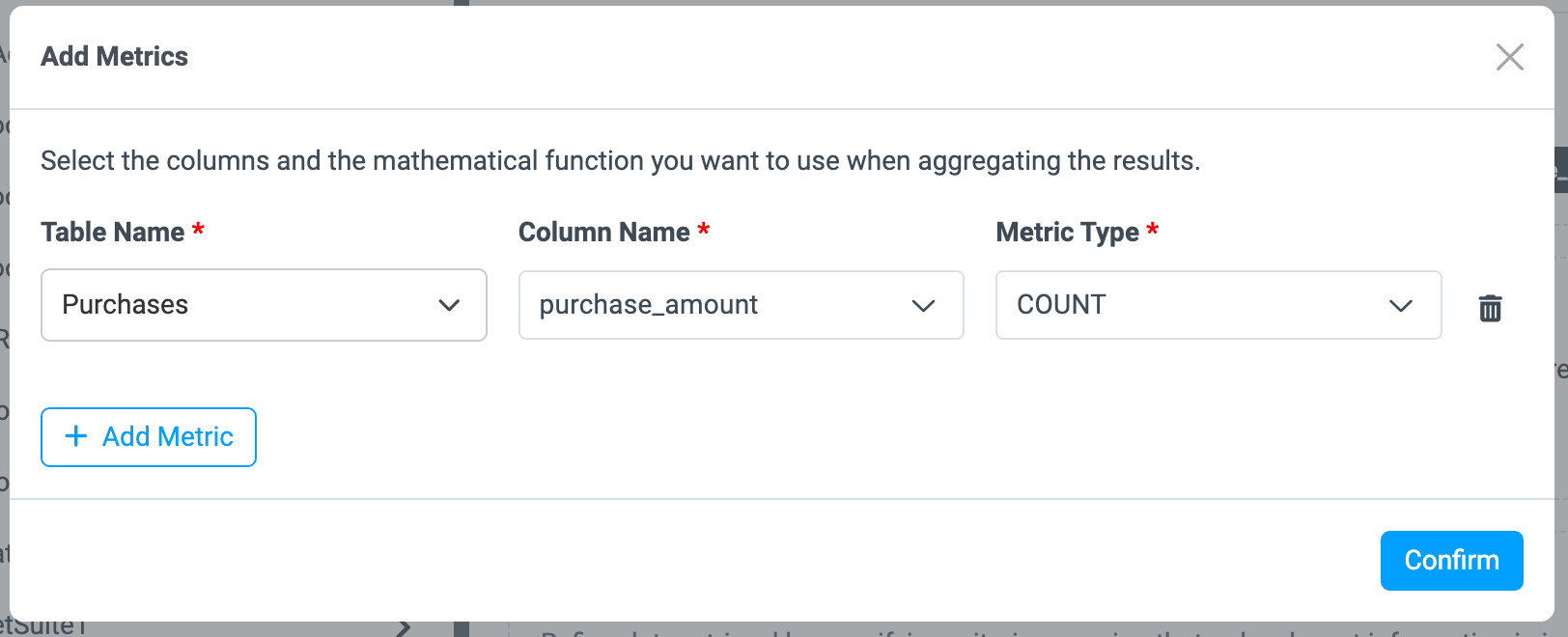Click the chevron arrow in Metric Type field
This screenshot has width=1568, height=637.
click(1400, 305)
